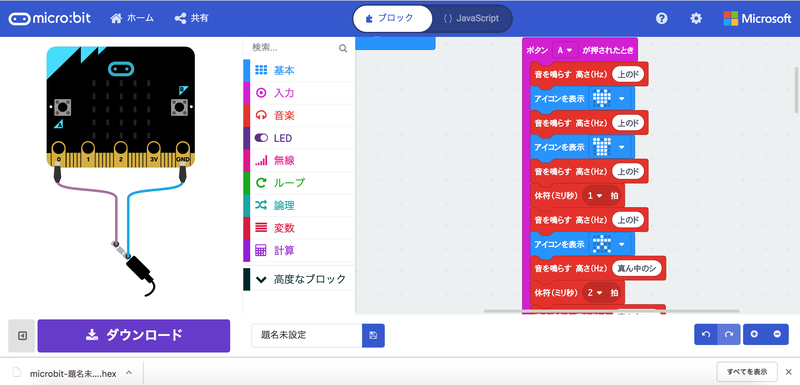
Task: Click the ダウンロード (Download) button
Action: [x=134, y=336]
